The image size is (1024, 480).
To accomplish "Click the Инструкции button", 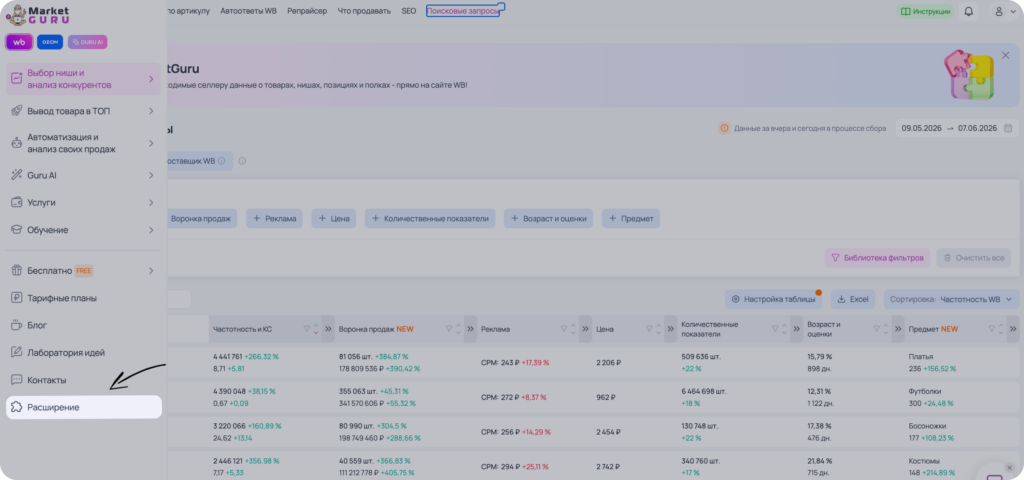I will tap(925, 11).
